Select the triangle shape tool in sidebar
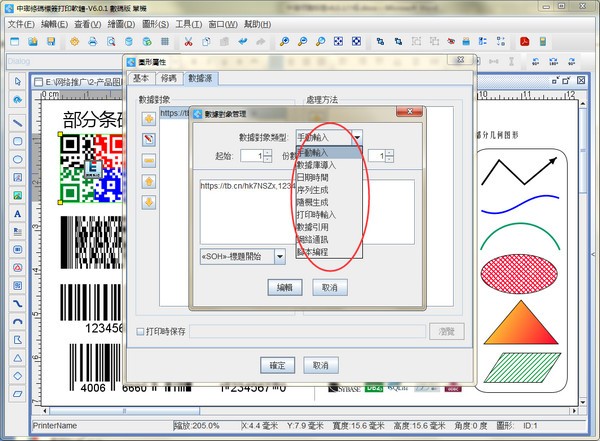Image resolution: width=600 pixels, height=441 pixels. point(18,357)
